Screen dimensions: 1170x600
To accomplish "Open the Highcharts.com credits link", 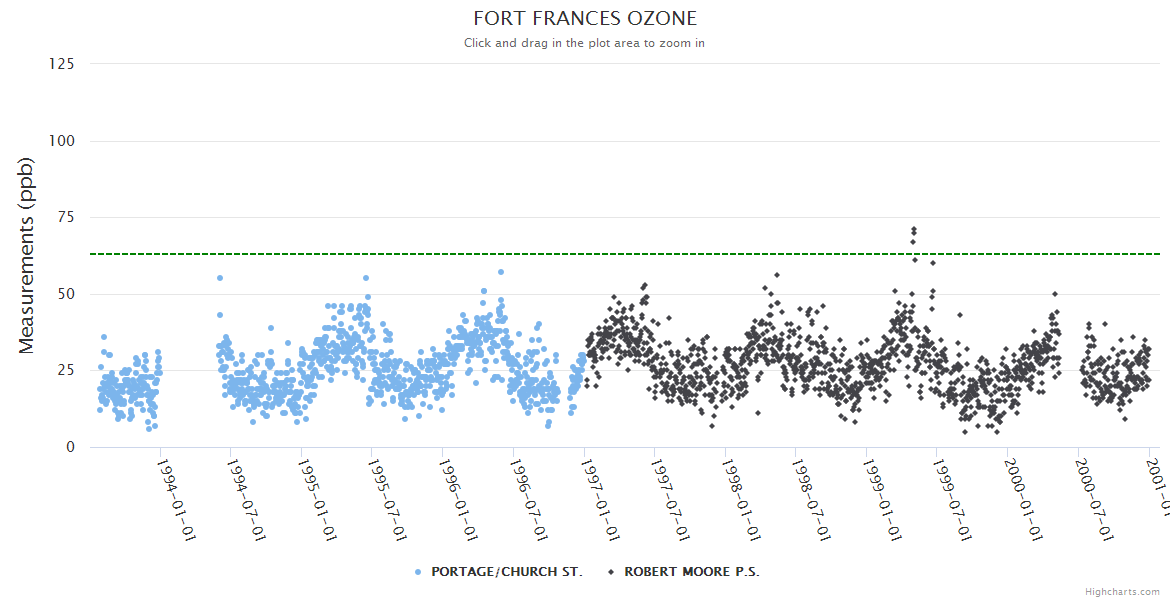I will pyautogui.click(x=1122, y=592).
